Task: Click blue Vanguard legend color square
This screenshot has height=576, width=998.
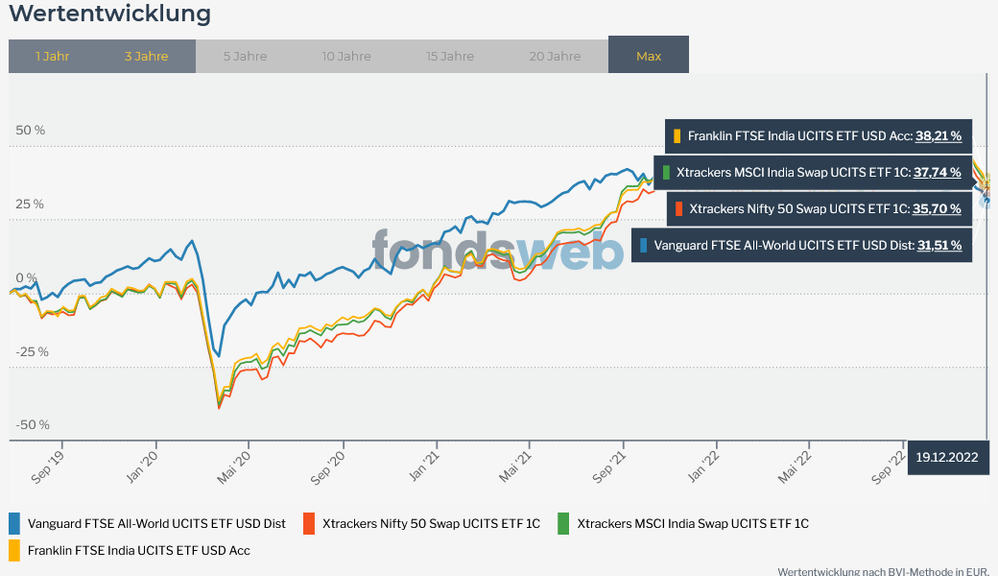Action: (15, 523)
